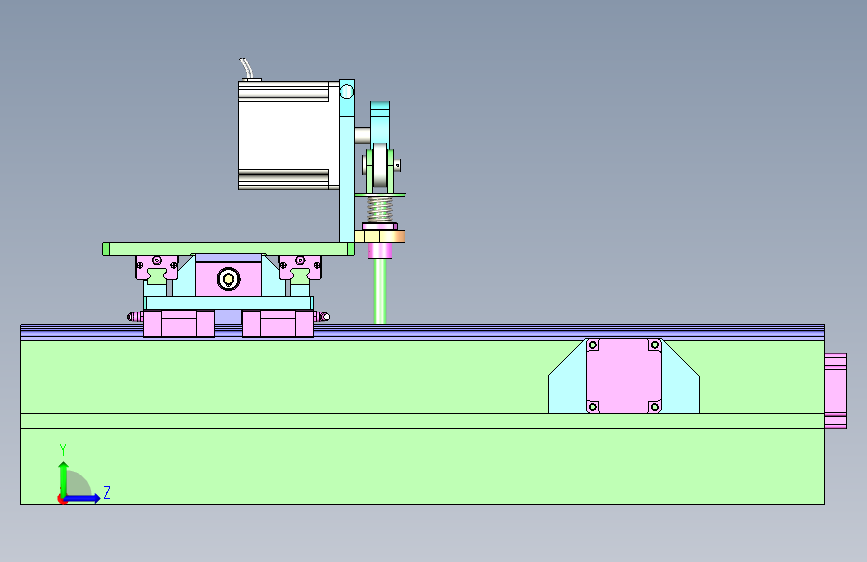Select the orange hex nut under the spring
867x562 pixels.
380,237
